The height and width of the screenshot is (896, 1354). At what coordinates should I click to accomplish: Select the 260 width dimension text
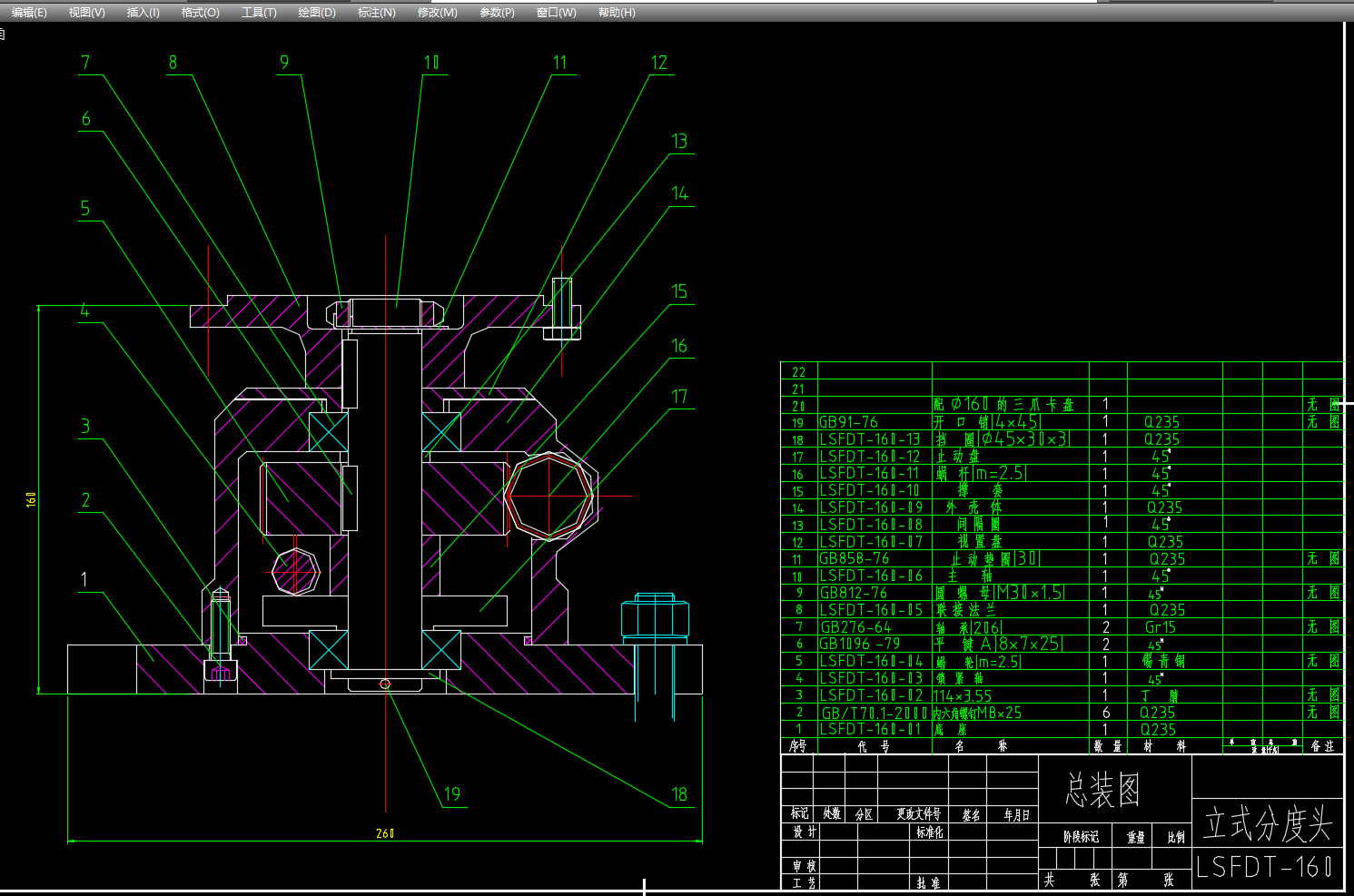click(385, 833)
